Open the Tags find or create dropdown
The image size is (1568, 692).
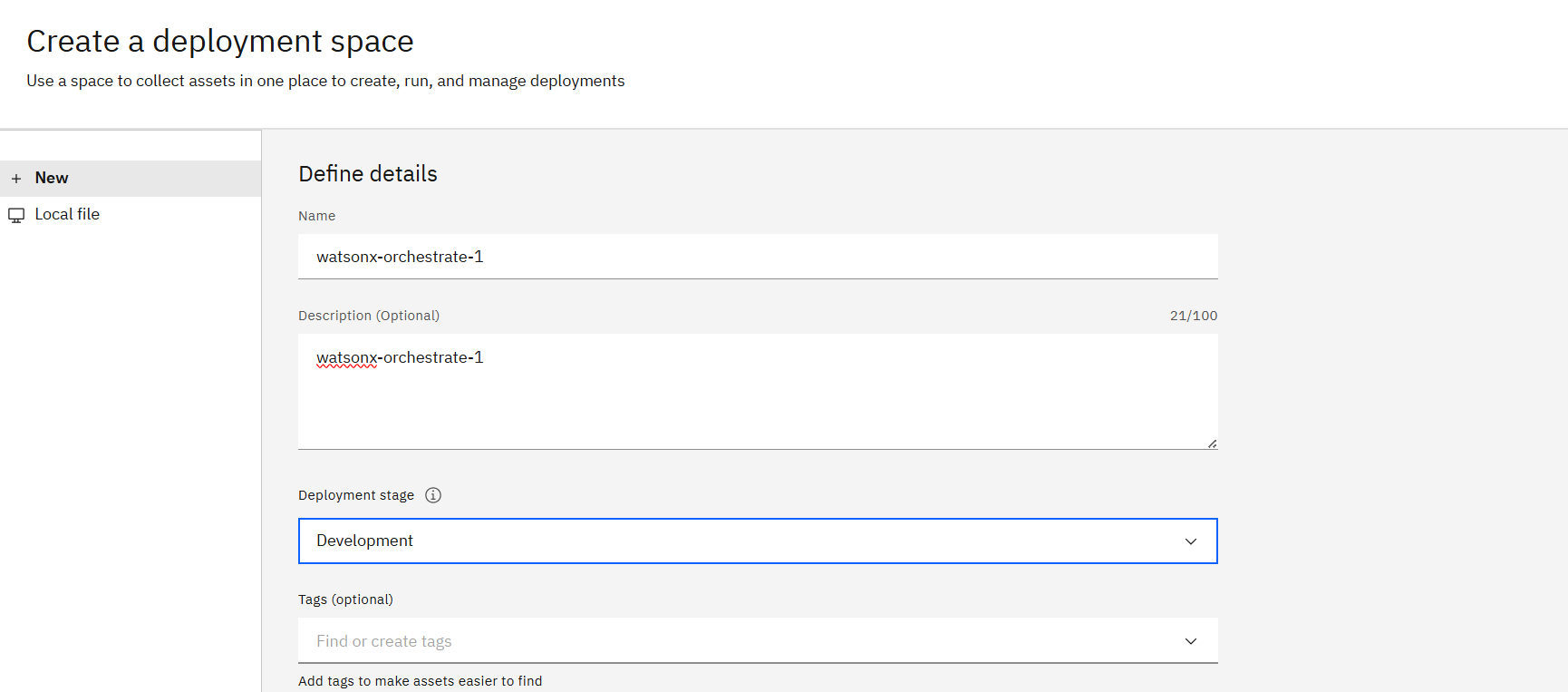coord(758,641)
